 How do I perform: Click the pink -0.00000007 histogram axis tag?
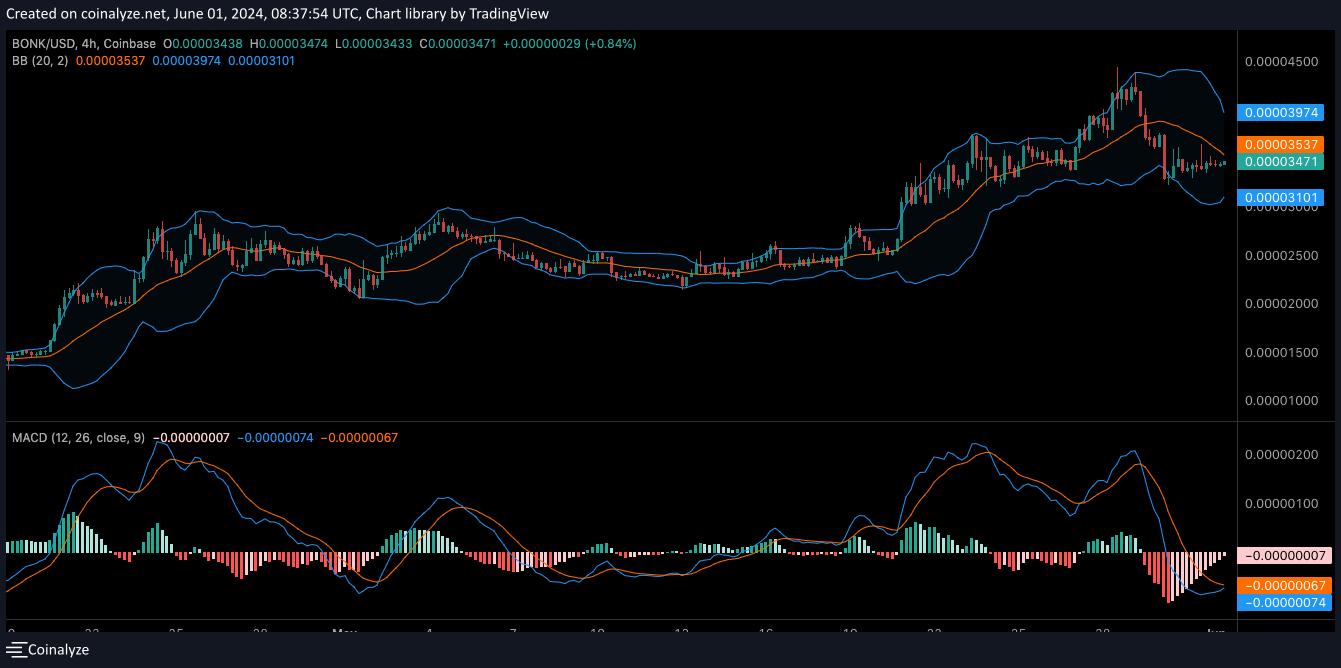click(1283, 555)
